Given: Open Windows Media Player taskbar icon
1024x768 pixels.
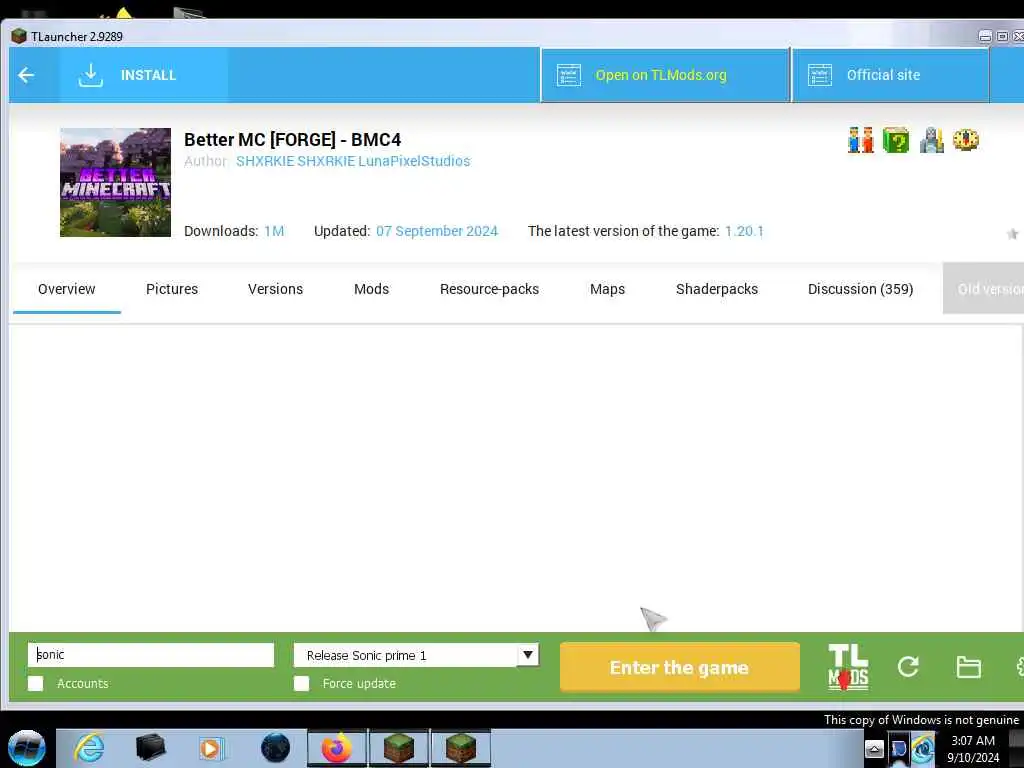Looking at the screenshot, I should 211,748.
